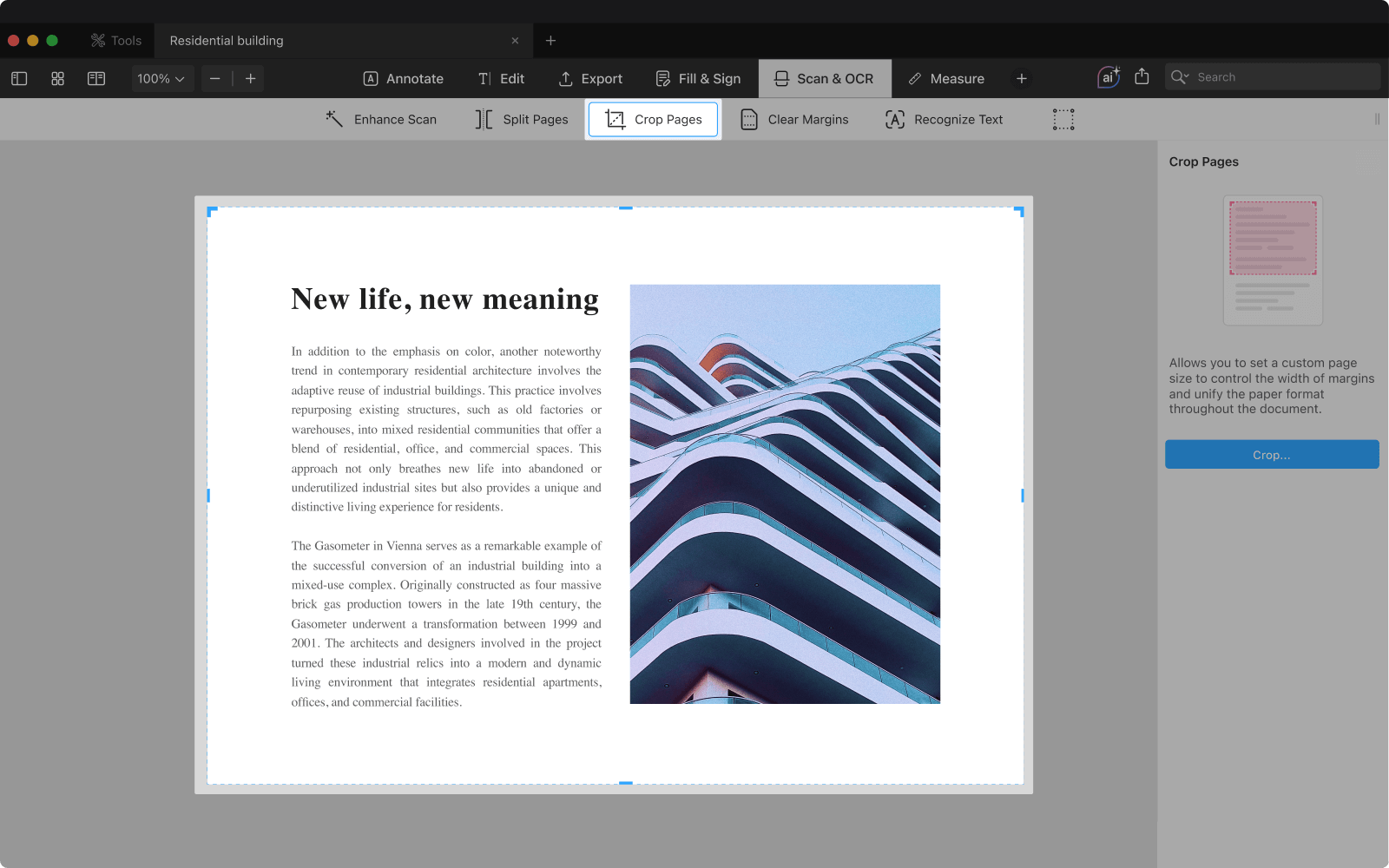The image size is (1389, 868).
Task: Add a tool with the toolbar plus icon
Action: point(1022,79)
